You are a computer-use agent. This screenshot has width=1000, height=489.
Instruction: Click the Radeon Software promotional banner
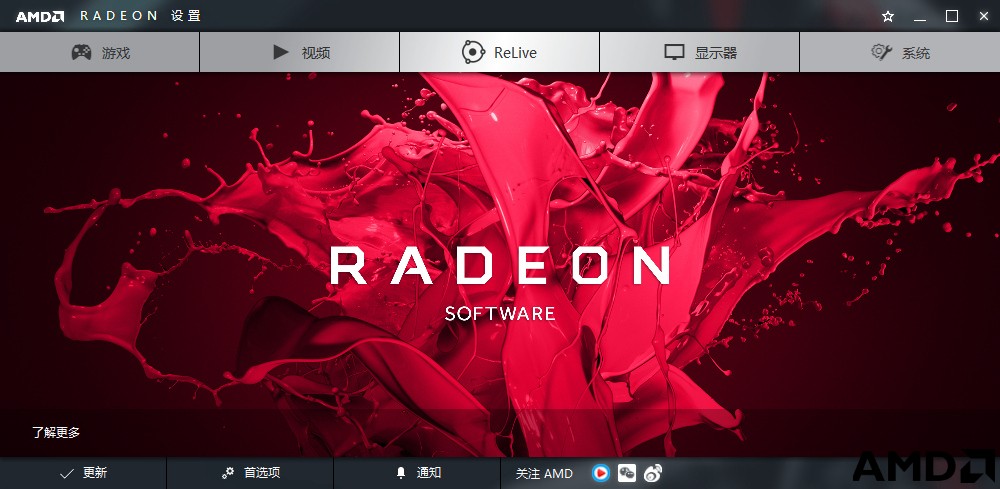coord(500,265)
